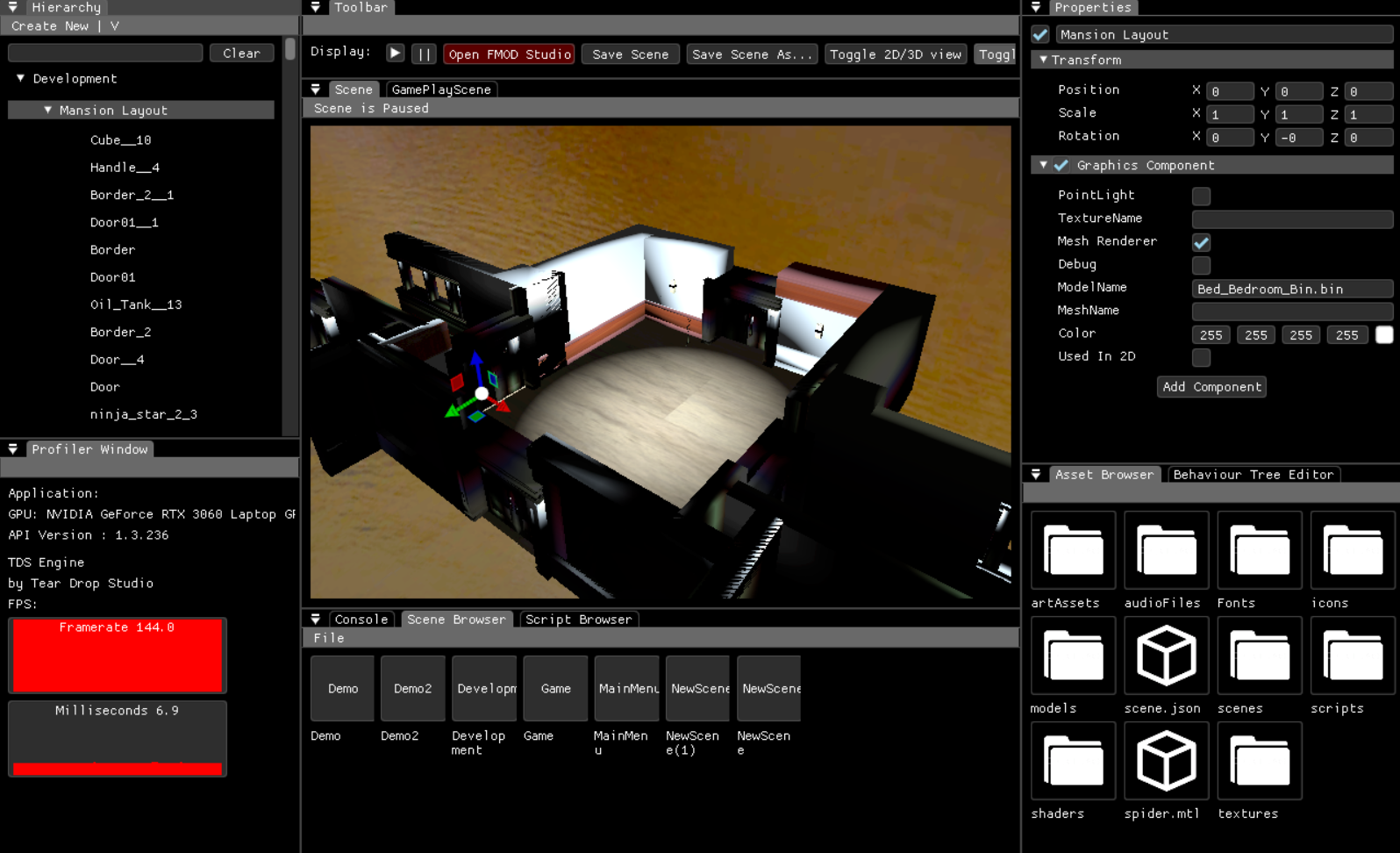Select the scene.json file icon
The height and width of the screenshot is (853, 1400).
1166,656
